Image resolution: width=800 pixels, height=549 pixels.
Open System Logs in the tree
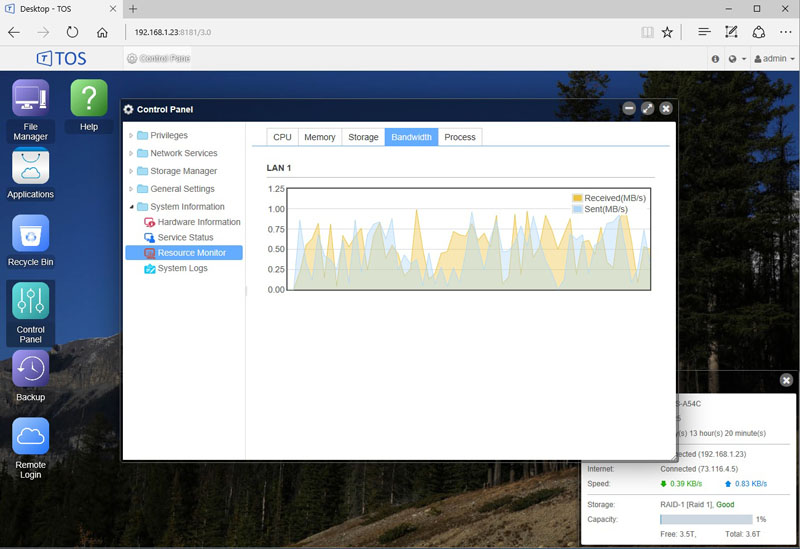click(182, 268)
